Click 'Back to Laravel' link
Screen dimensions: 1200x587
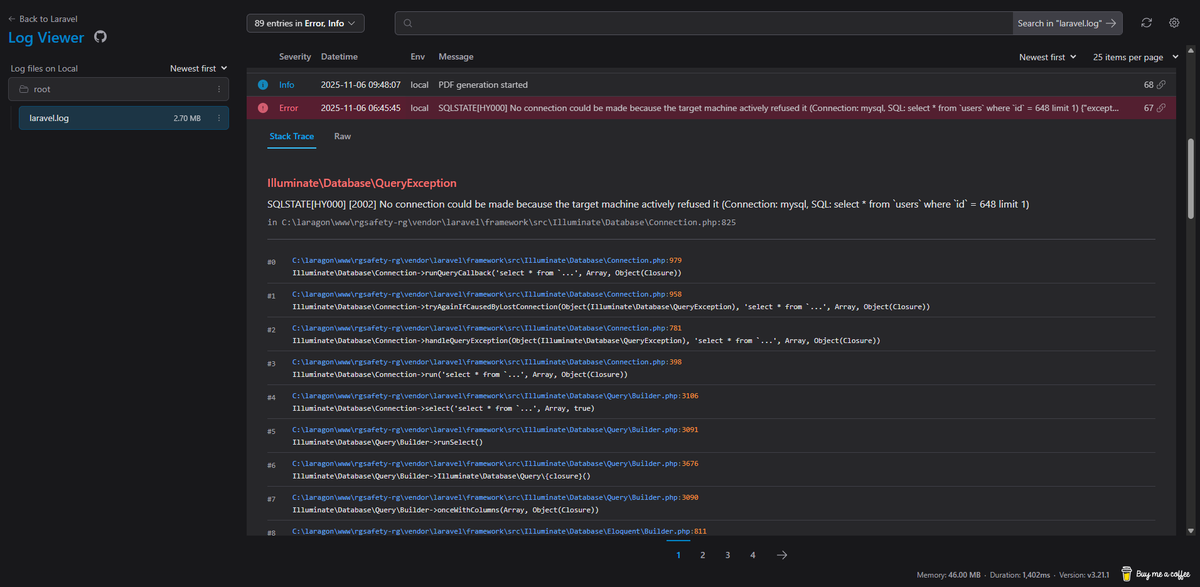coord(43,19)
